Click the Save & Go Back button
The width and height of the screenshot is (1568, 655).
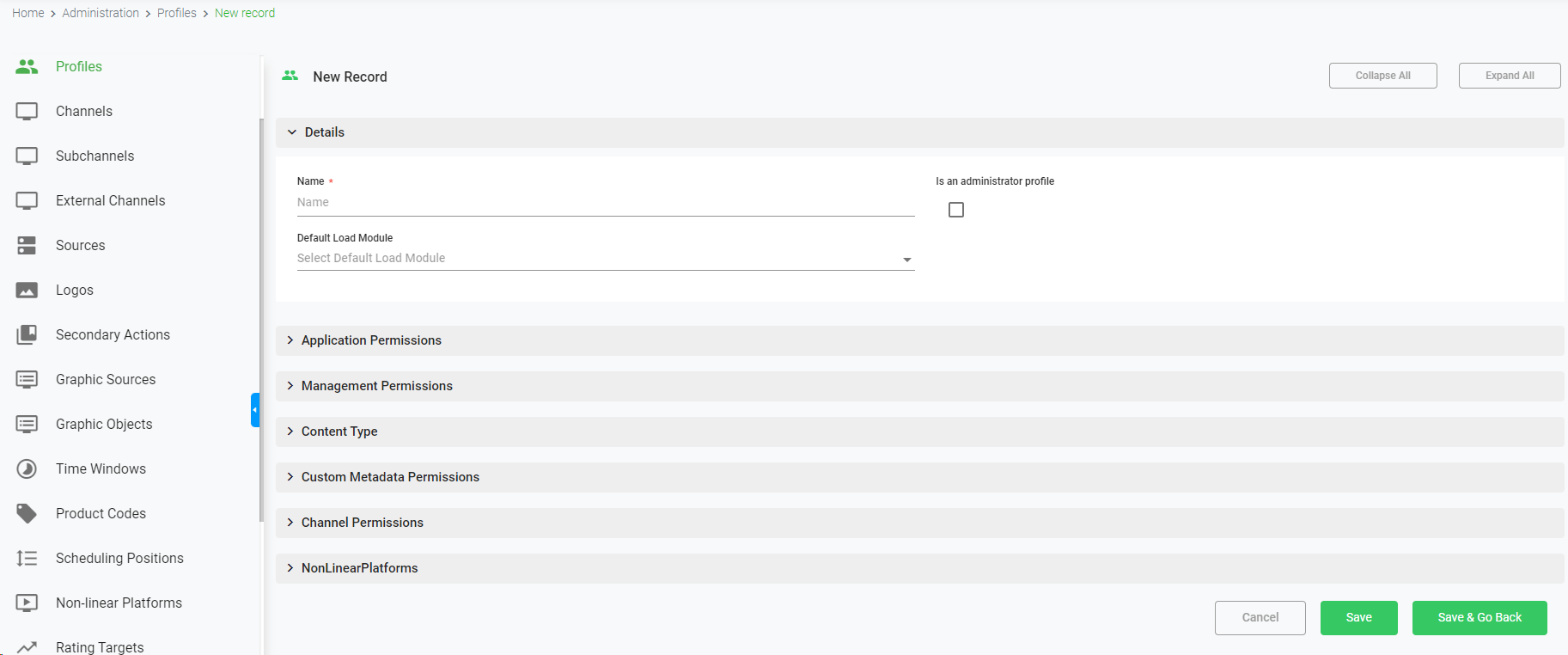click(1479, 617)
